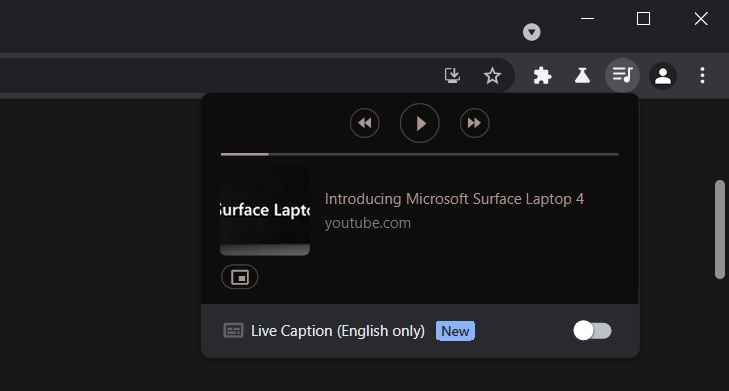Click the 'New' badge beside Live Caption
This screenshot has height=391, width=729.
click(455, 331)
